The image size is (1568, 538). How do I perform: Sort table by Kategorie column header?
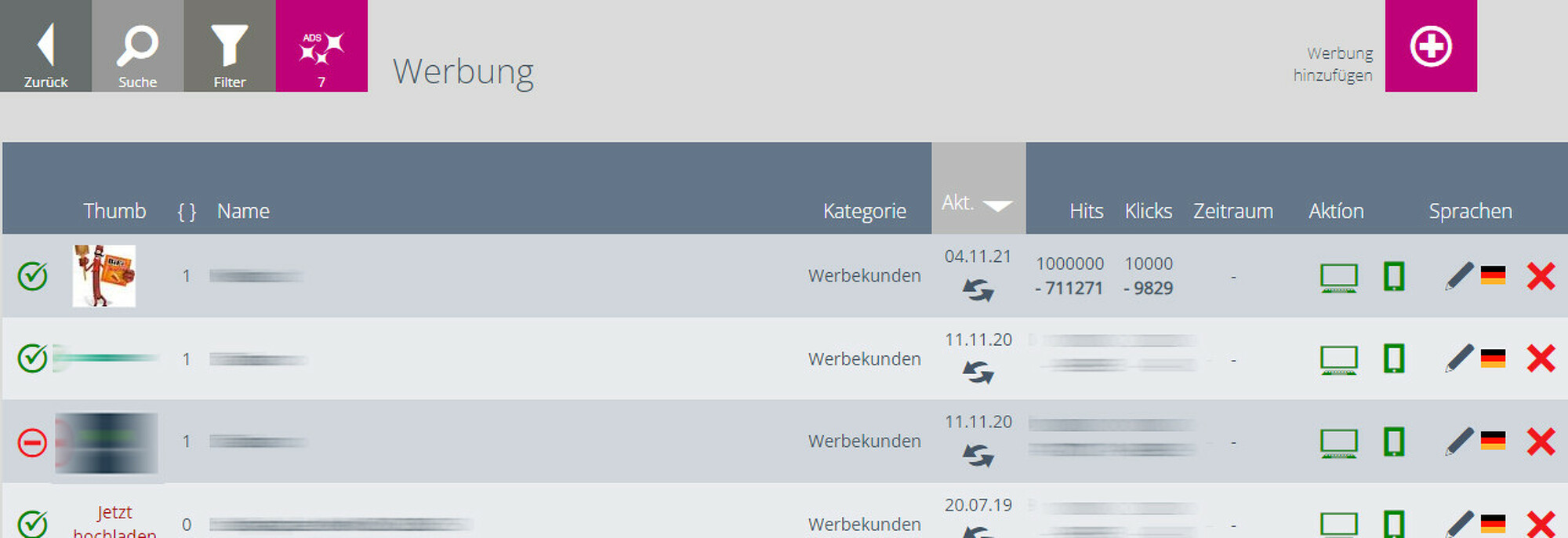click(864, 211)
